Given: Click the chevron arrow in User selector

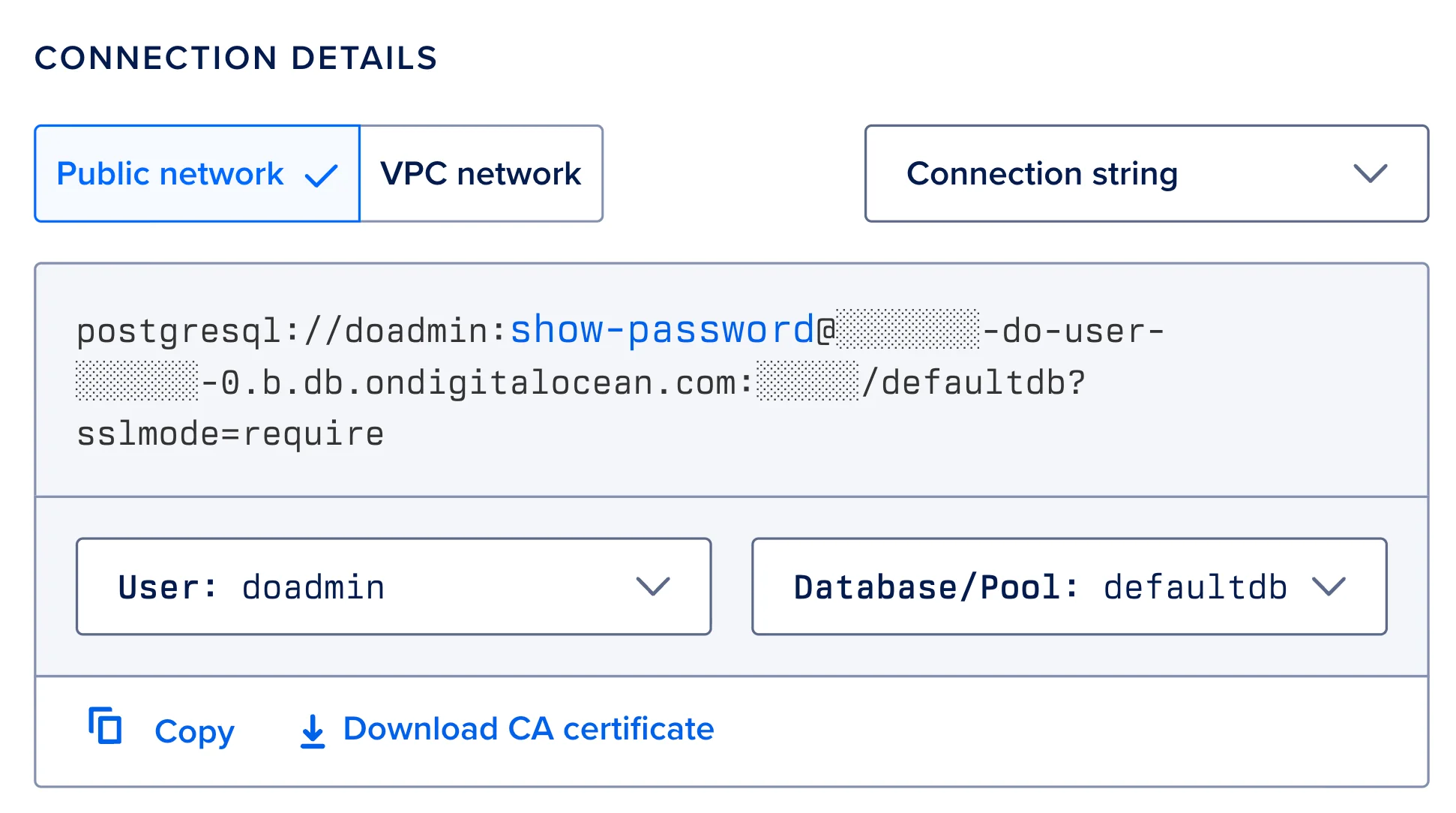Looking at the screenshot, I should point(652,586).
